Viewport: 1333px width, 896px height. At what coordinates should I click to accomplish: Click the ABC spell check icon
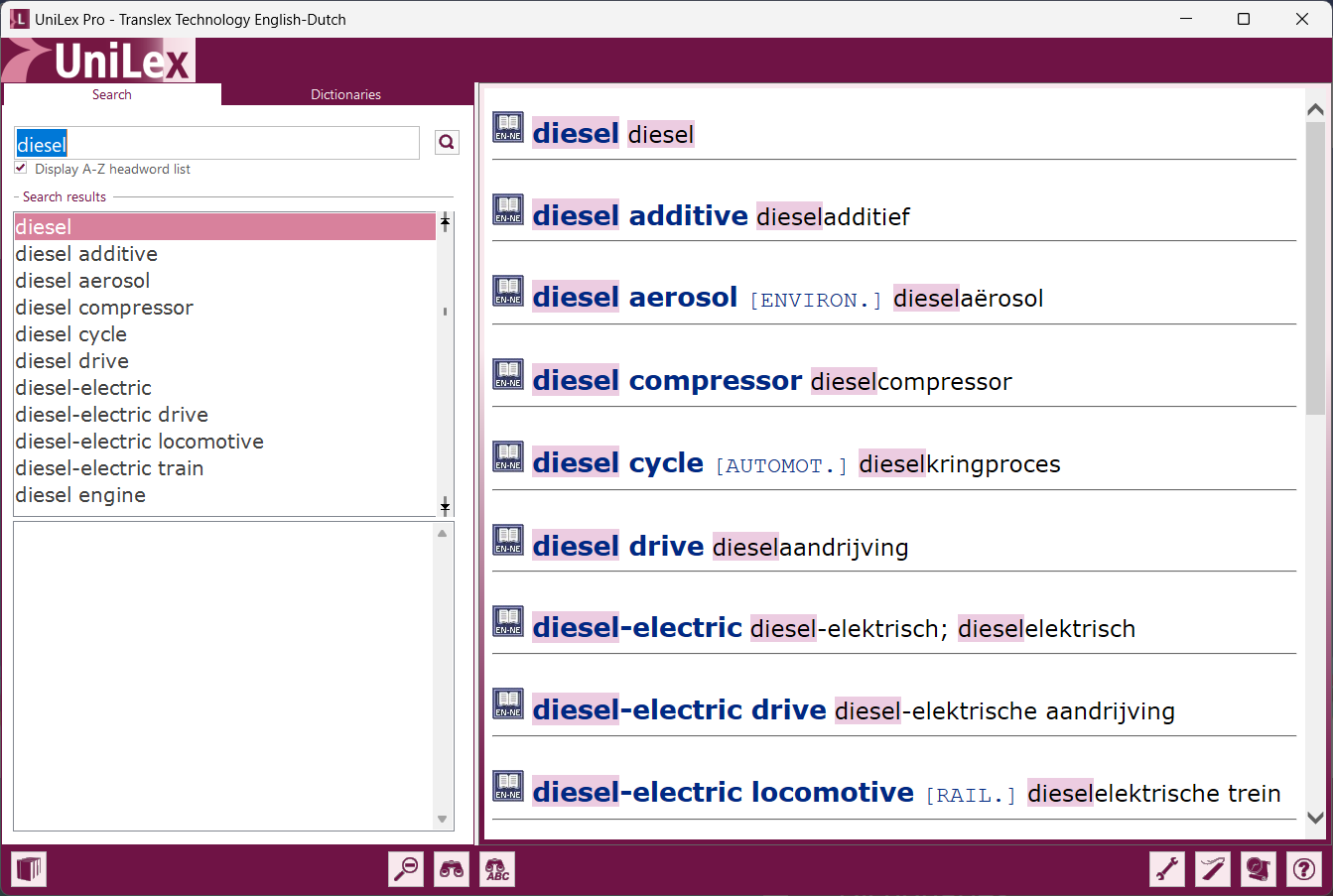[x=497, y=869]
